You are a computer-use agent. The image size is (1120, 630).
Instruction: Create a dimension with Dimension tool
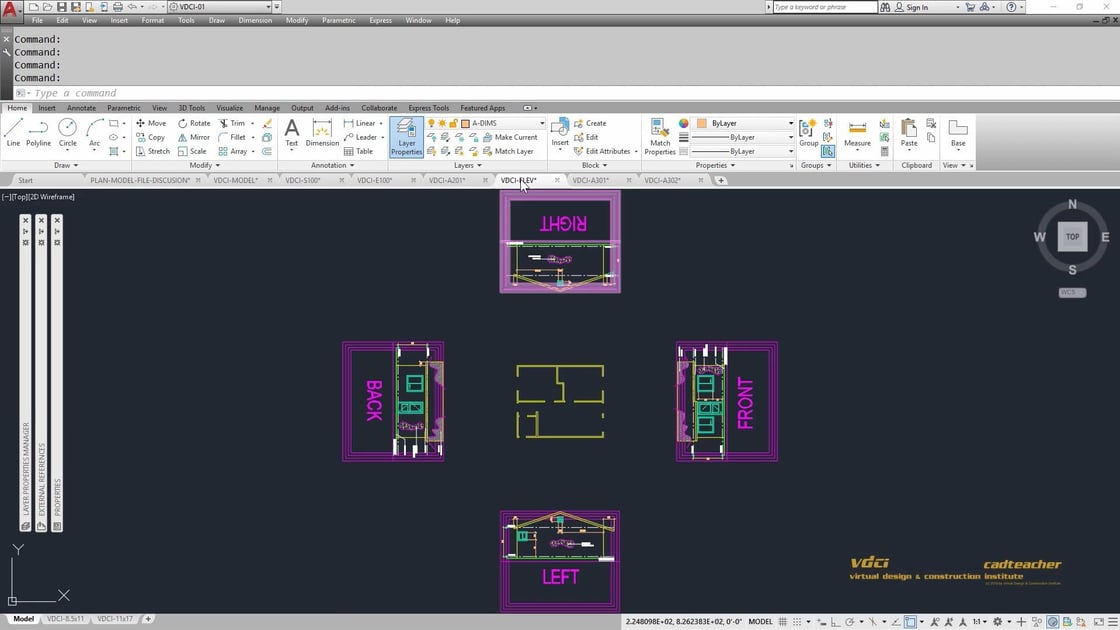(x=322, y=130)
